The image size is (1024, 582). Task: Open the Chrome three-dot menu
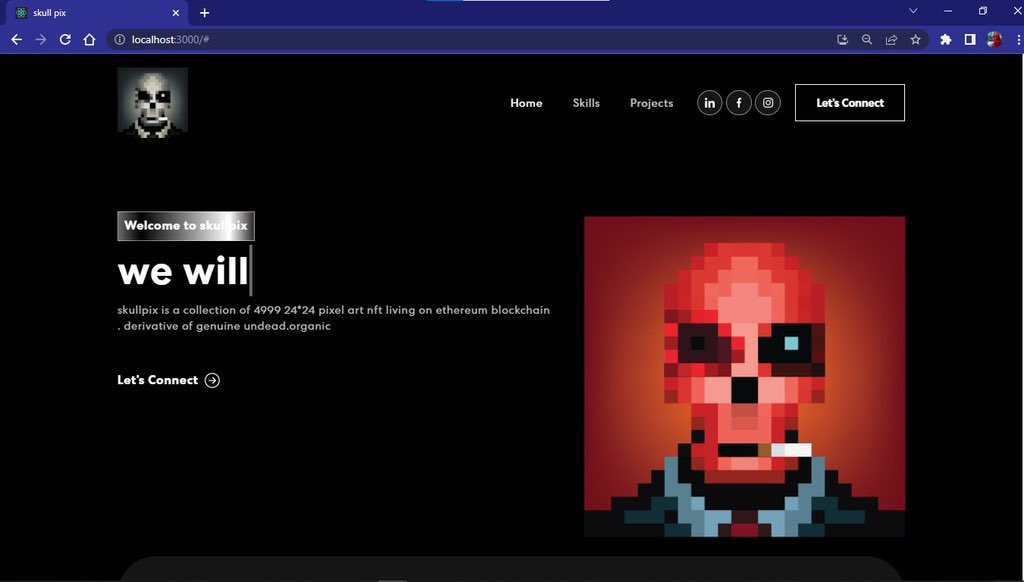tap(1019, 40)
